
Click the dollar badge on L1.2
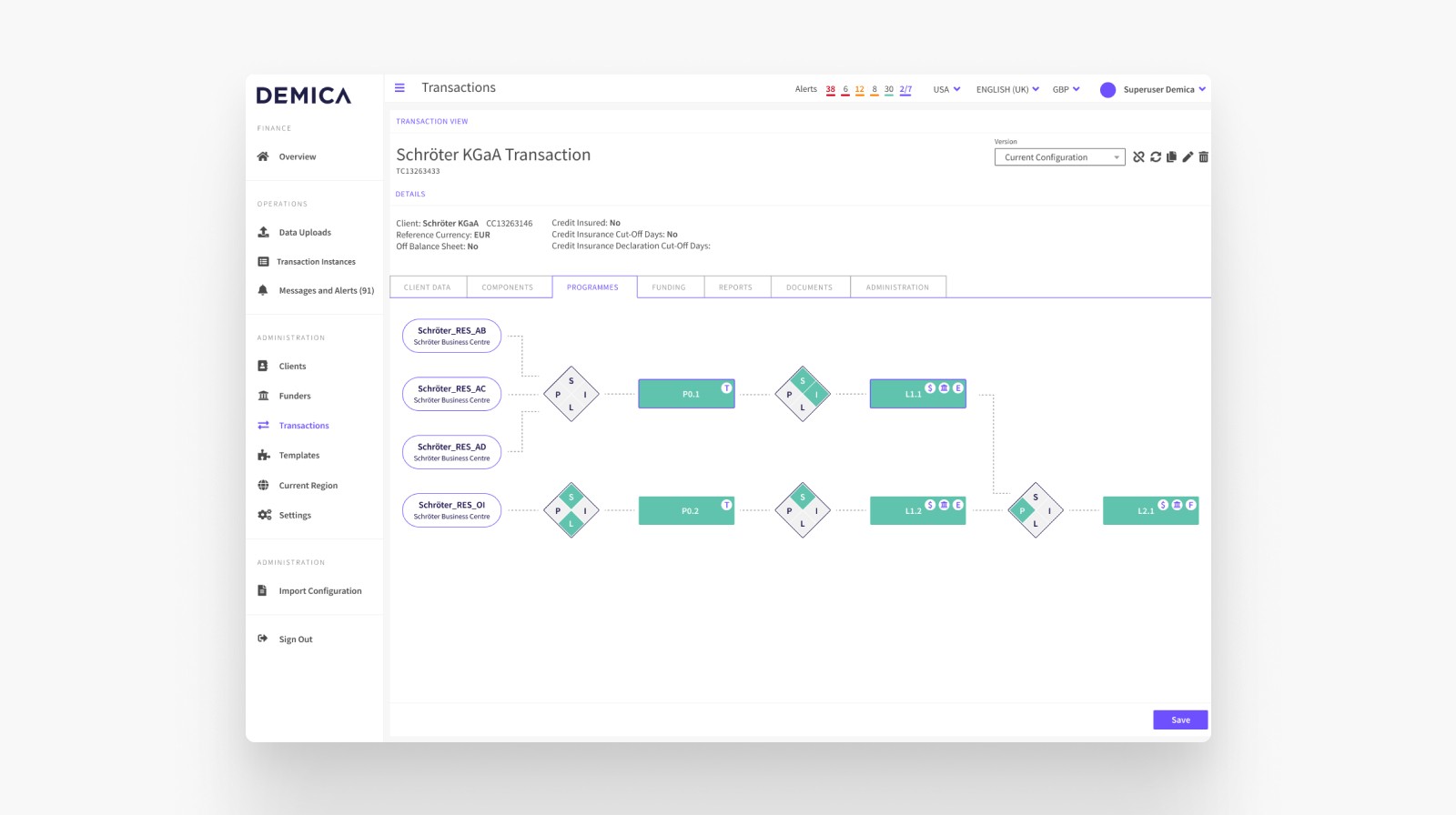[930, 505]
